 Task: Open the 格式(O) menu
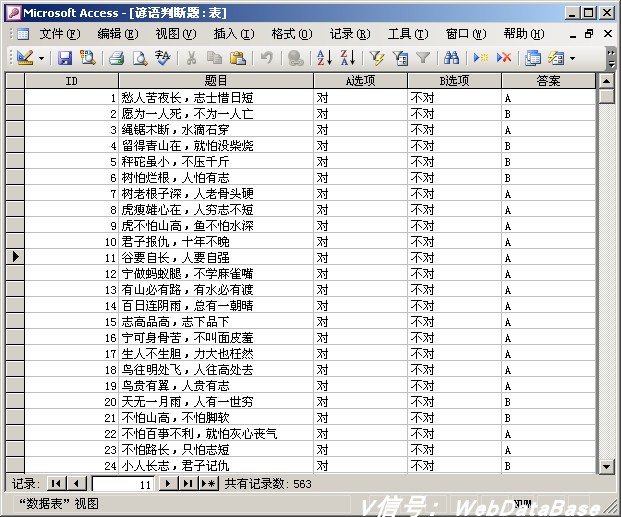[x=292, y=34]
